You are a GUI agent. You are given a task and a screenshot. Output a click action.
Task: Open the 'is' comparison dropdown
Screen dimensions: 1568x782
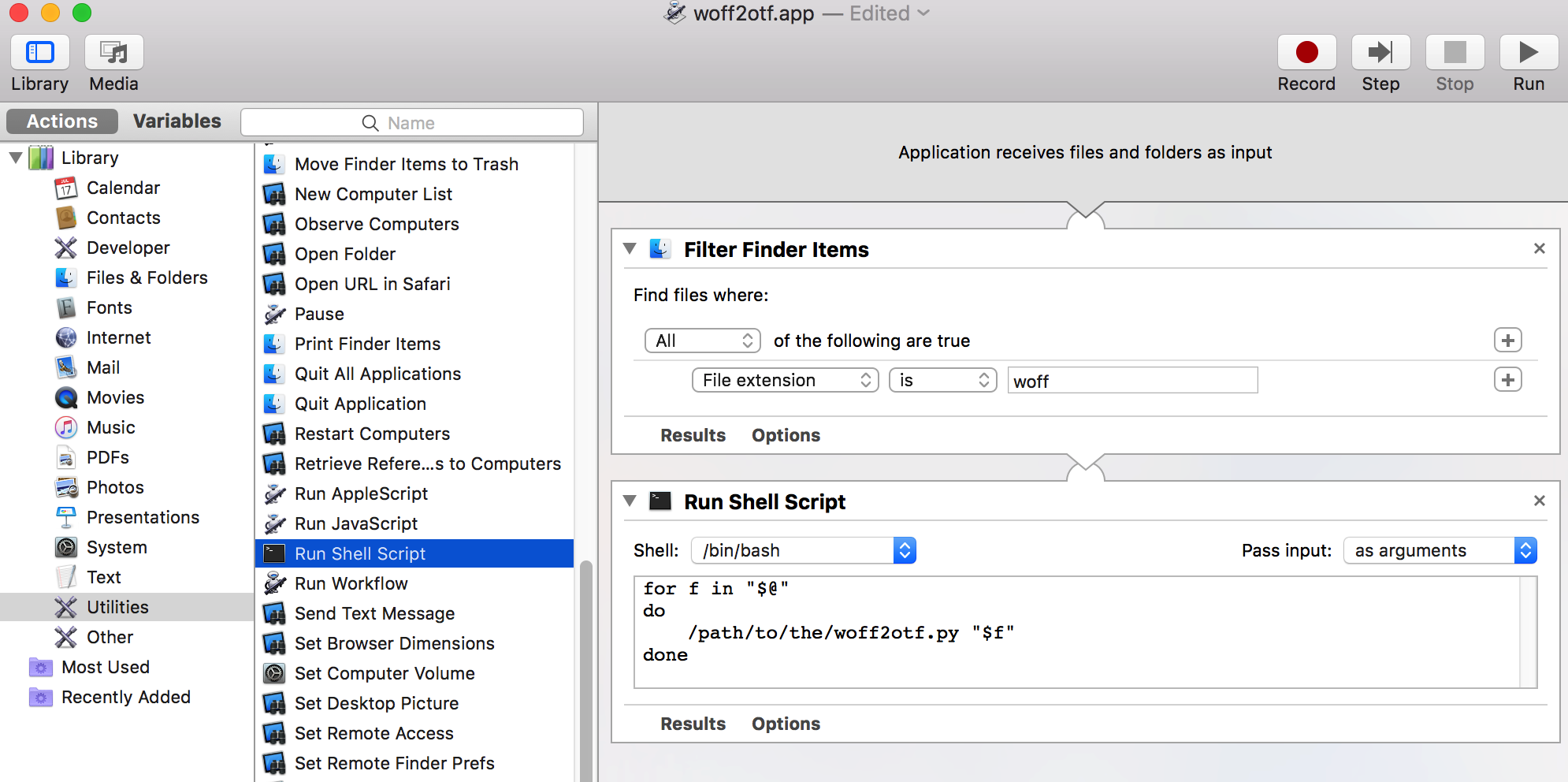pos(943,380)
